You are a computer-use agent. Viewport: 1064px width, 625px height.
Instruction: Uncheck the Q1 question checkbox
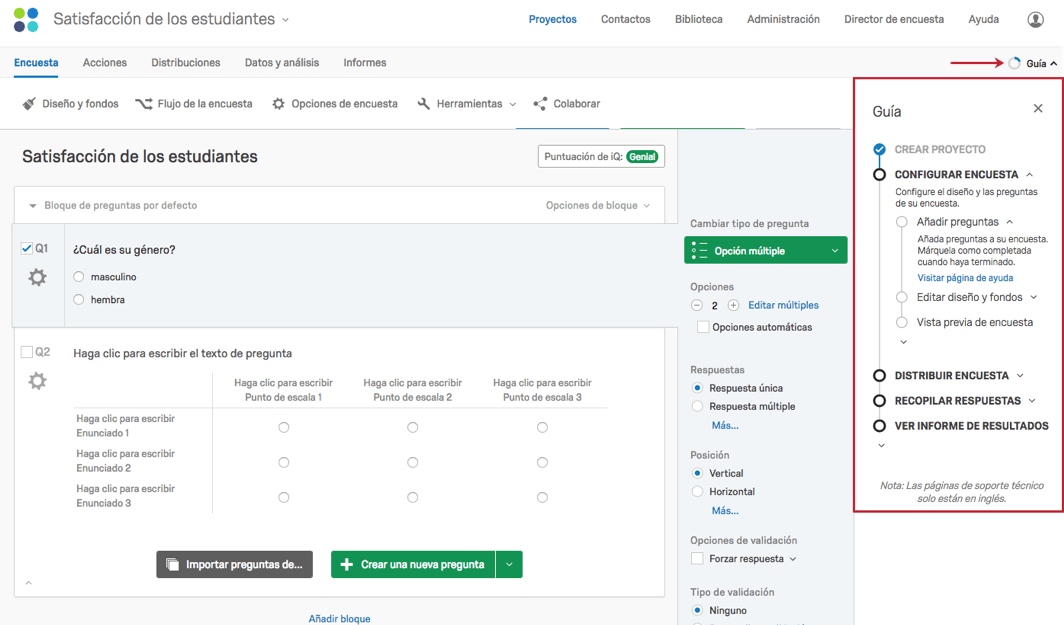click(26, 248)
